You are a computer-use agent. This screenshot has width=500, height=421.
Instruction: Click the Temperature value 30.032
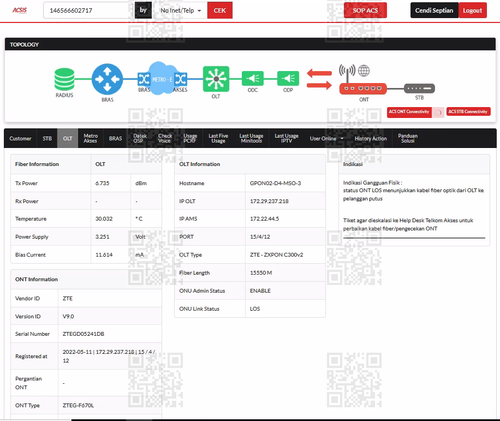(104, 219)
